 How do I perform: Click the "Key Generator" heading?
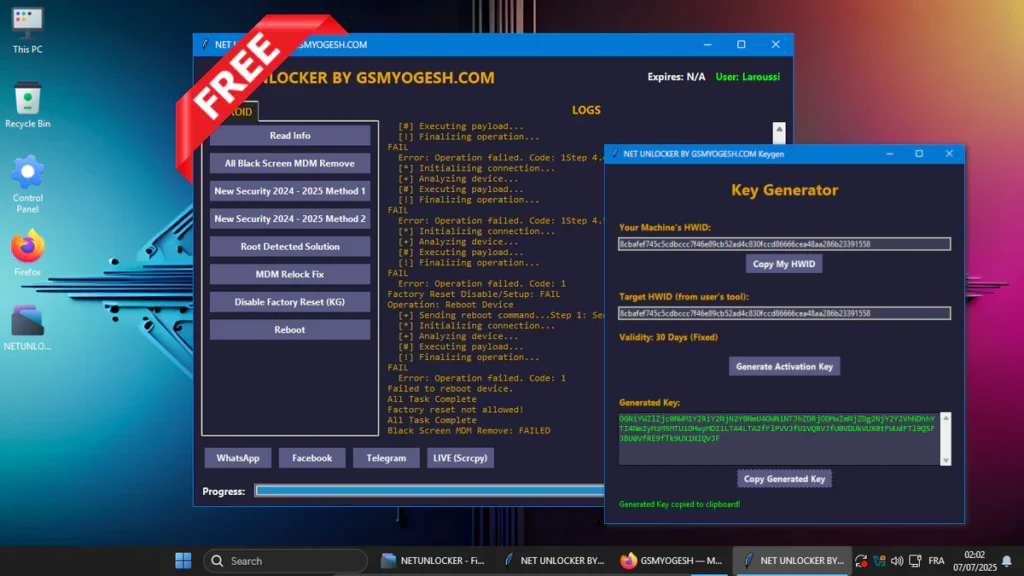point(784,190)
